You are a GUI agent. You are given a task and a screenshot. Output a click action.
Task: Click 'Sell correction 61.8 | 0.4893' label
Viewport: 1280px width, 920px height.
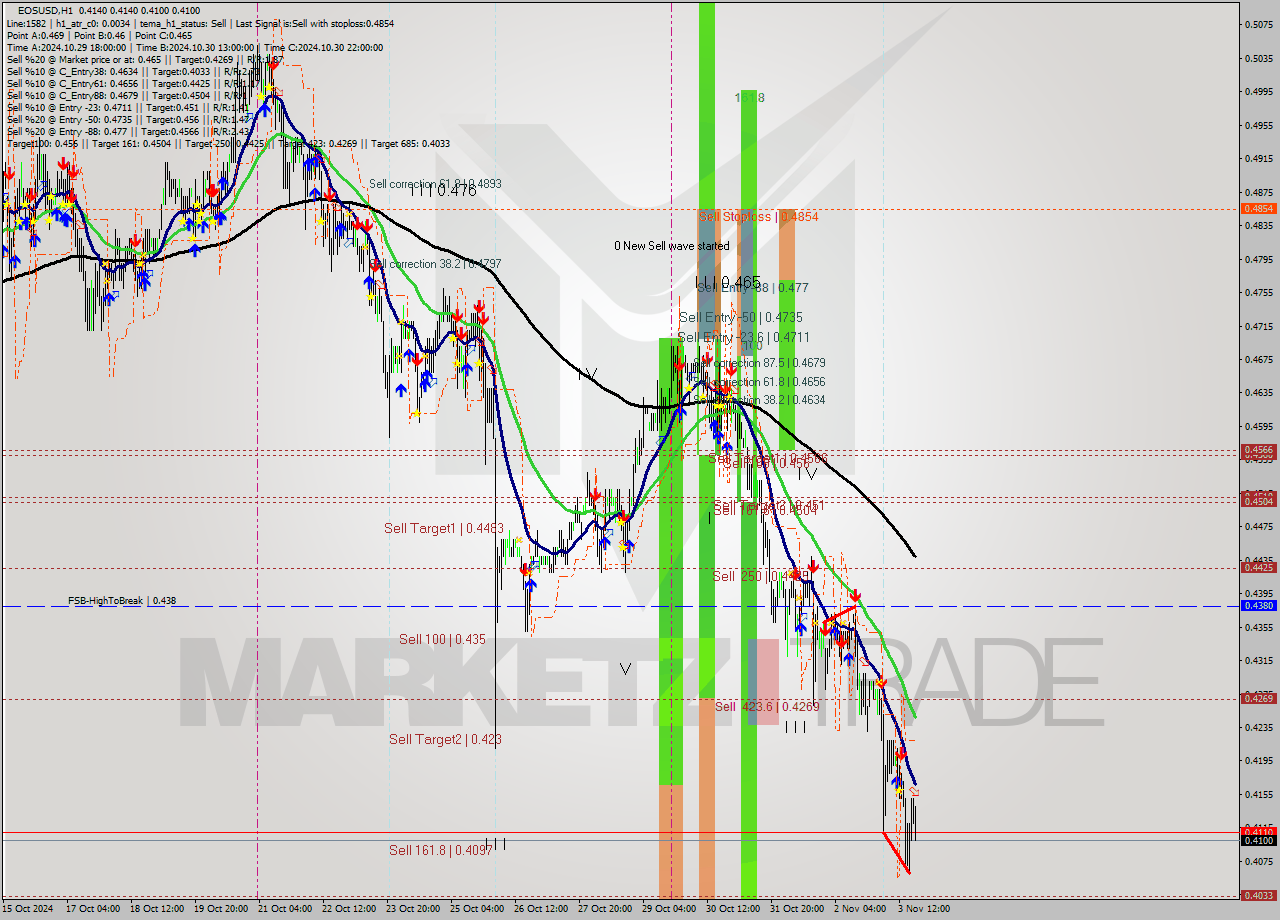point(435,184)
